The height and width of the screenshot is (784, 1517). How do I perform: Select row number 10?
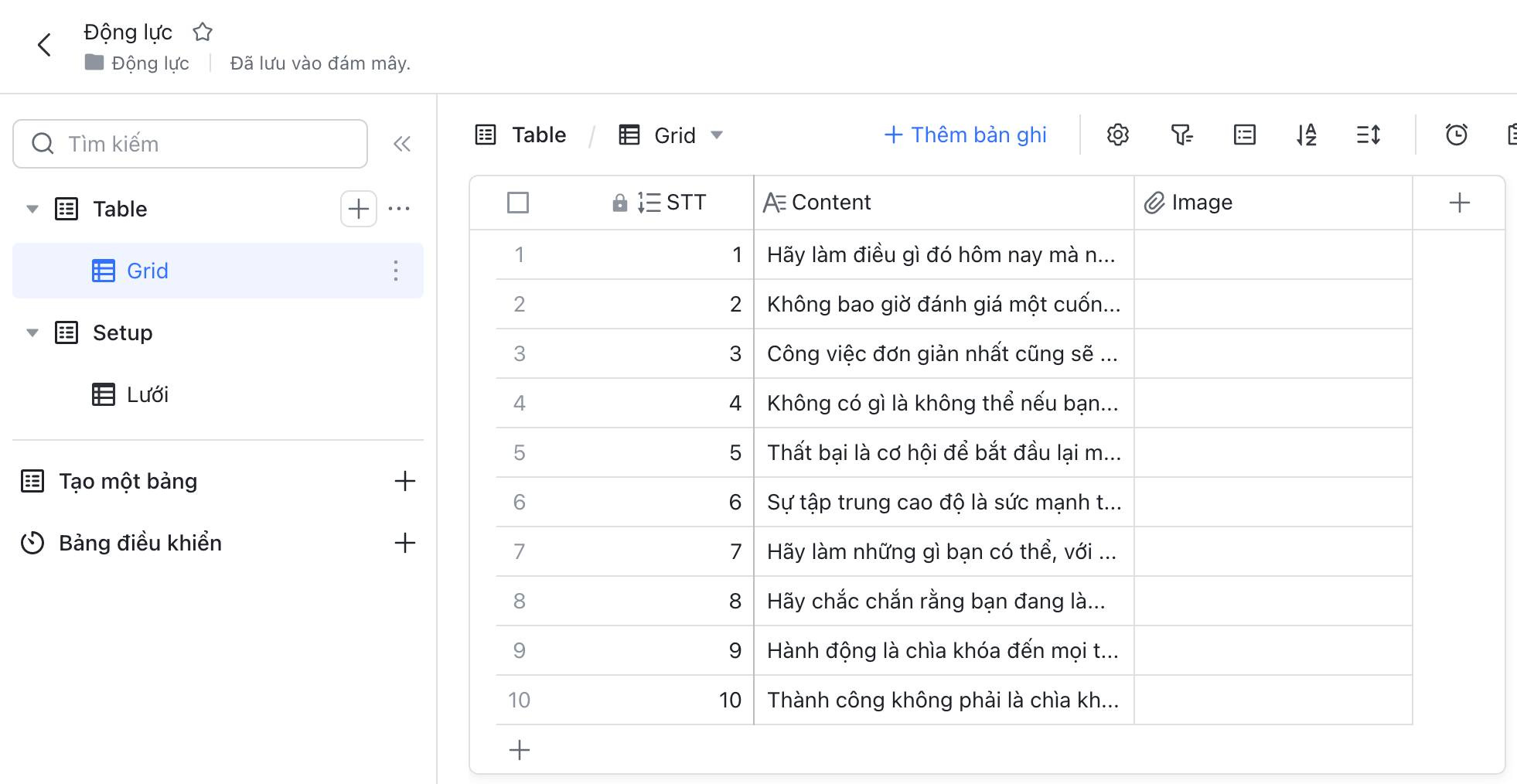(x=519, y=700)
